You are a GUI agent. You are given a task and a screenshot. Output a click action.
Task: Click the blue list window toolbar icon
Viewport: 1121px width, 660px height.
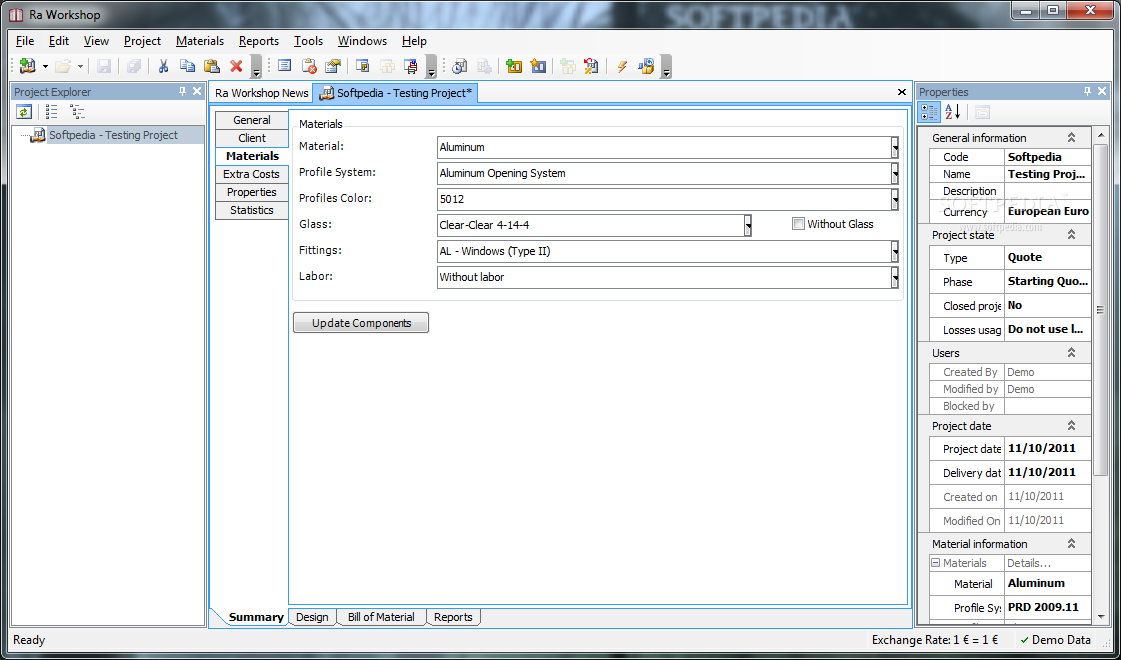point(285,67)
